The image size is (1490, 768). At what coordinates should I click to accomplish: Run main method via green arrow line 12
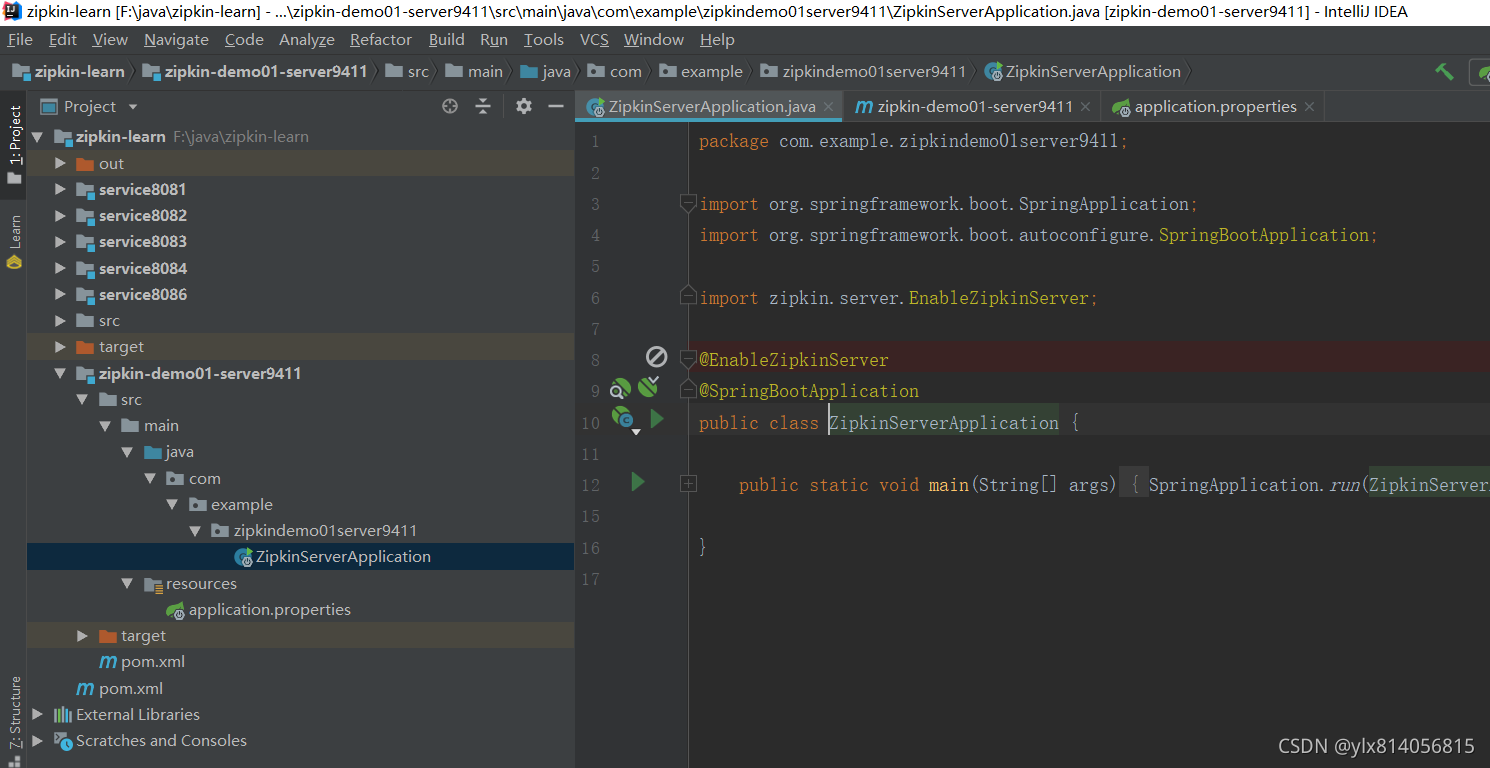point(638,483)
